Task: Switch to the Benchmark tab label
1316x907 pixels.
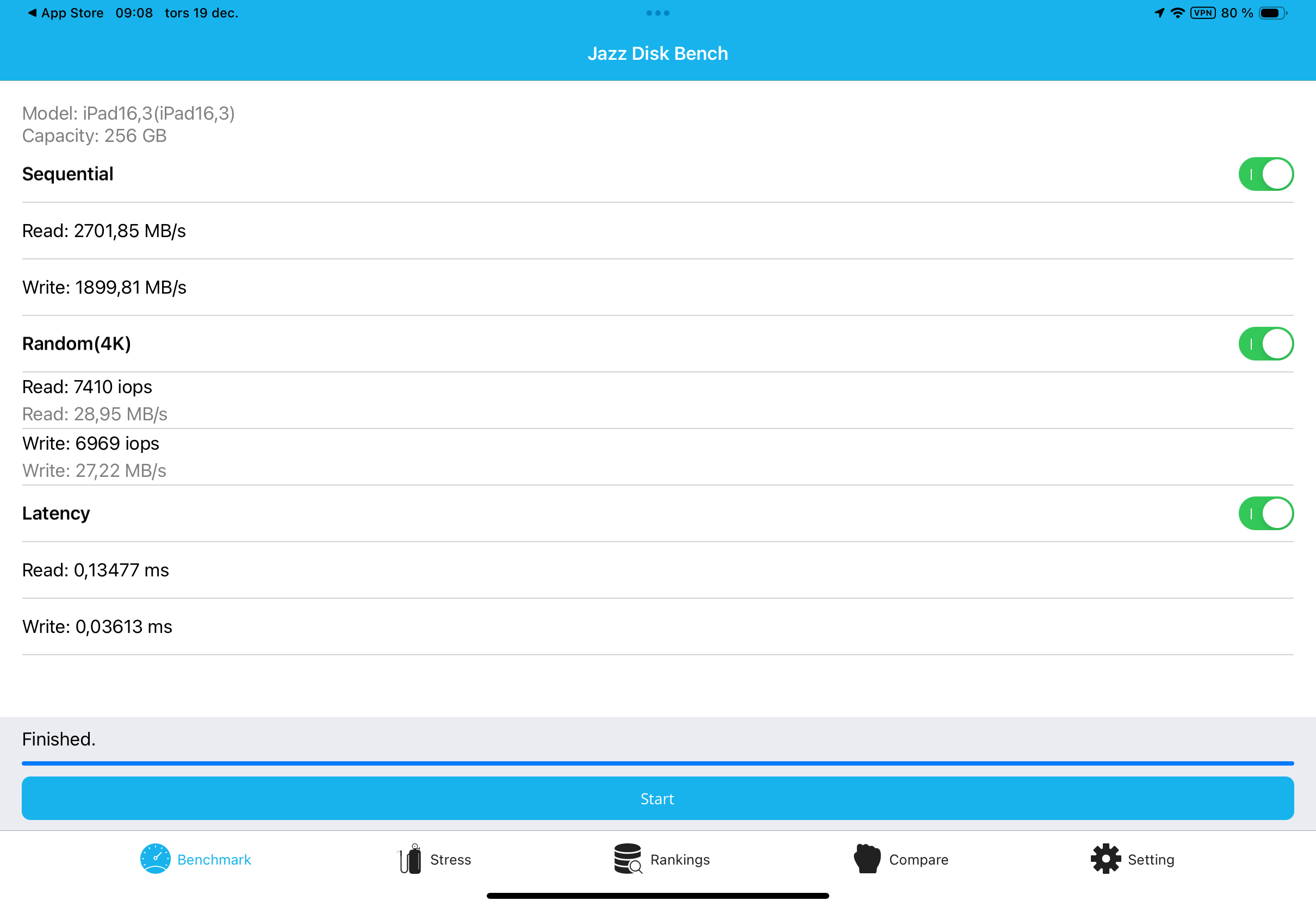Action: point(214,859)
